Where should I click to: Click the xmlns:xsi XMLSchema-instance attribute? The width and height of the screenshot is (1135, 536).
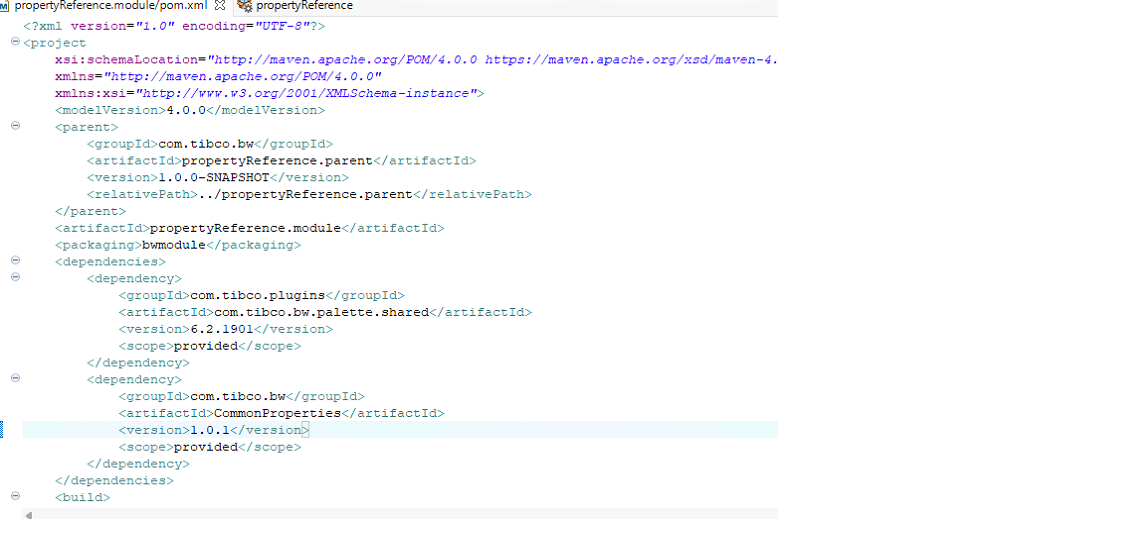(x=266, y=93)
